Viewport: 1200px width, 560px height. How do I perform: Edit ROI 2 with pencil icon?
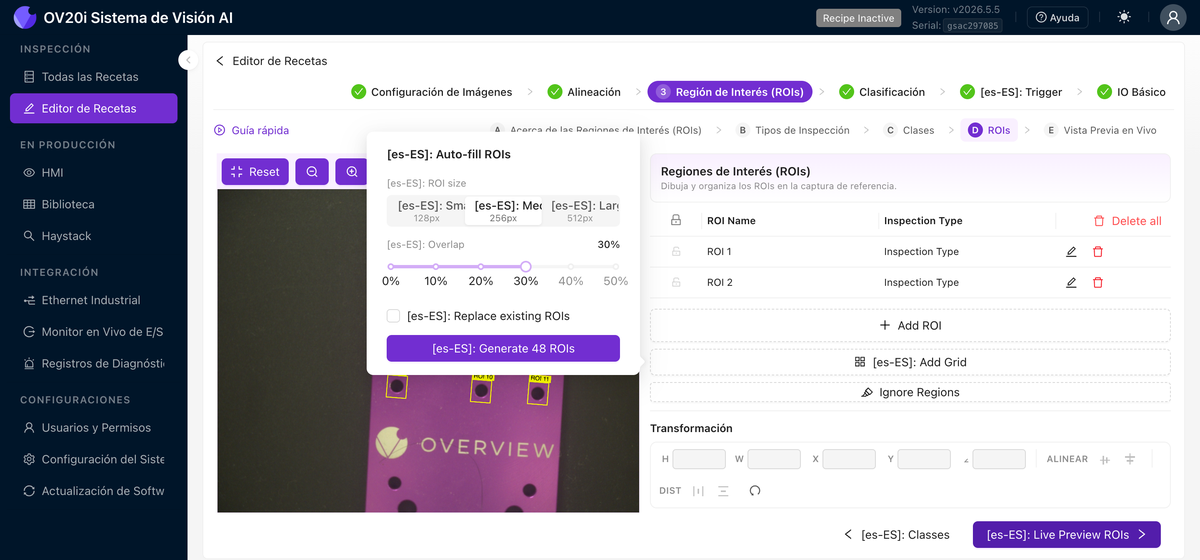(1071, 282)
